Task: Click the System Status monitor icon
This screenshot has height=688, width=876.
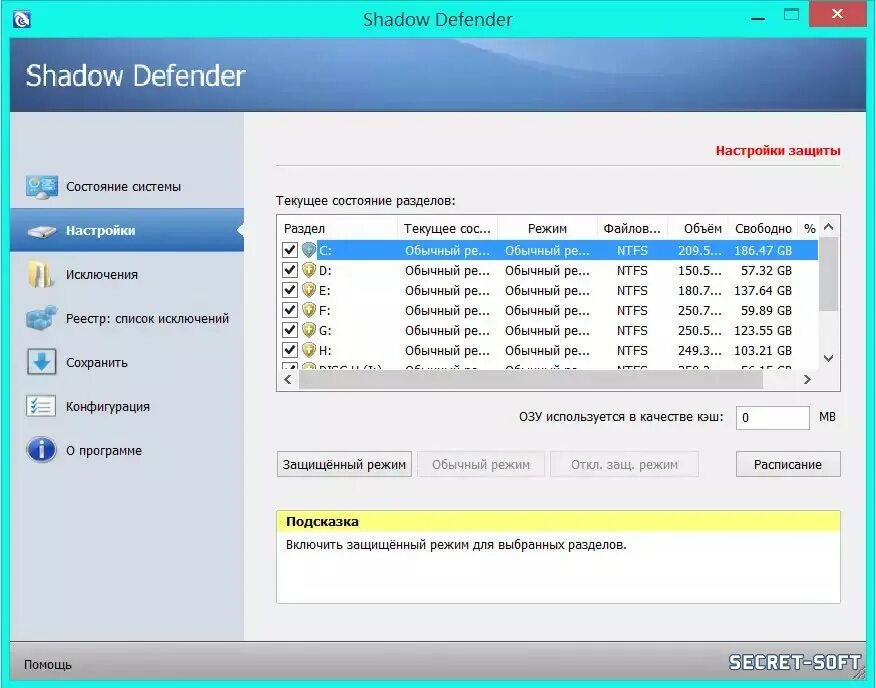Action: pyautogui.click(x=41, y=187)
